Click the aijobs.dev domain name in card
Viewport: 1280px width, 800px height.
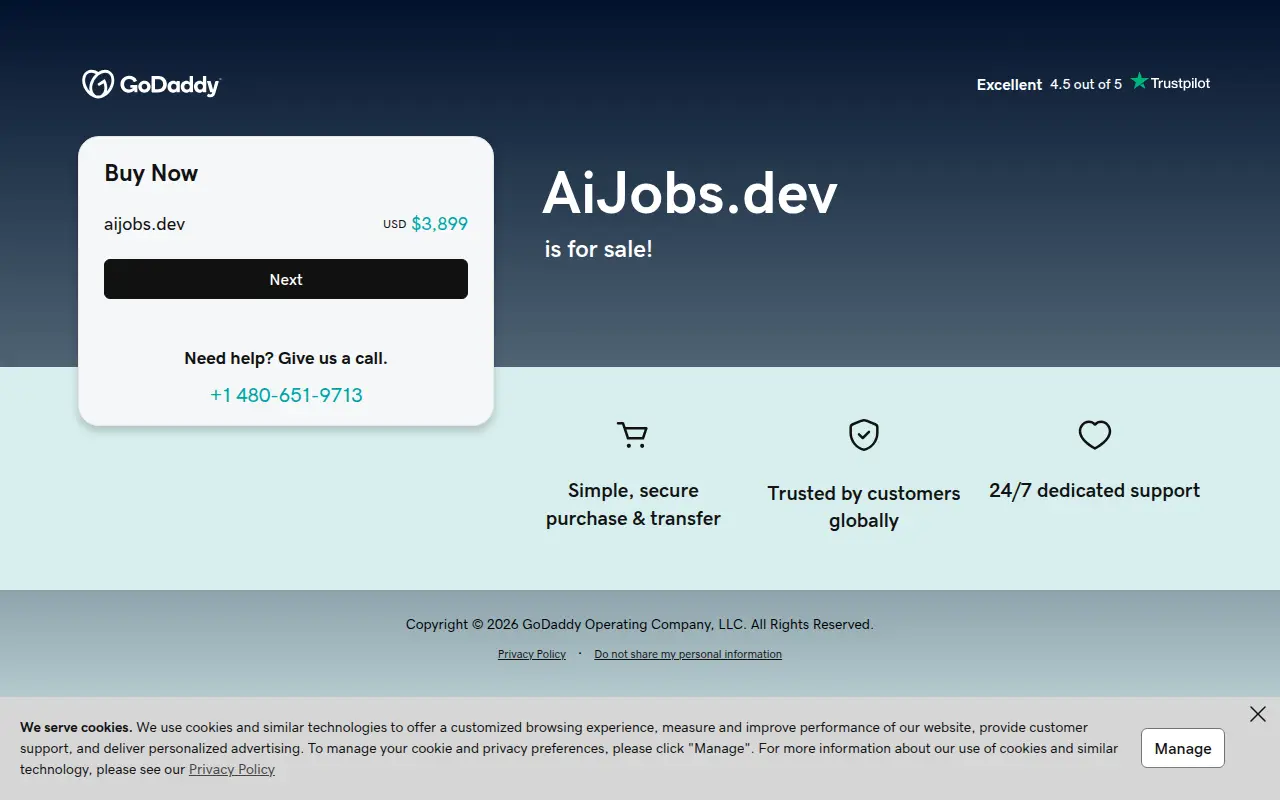pos(145,224)
